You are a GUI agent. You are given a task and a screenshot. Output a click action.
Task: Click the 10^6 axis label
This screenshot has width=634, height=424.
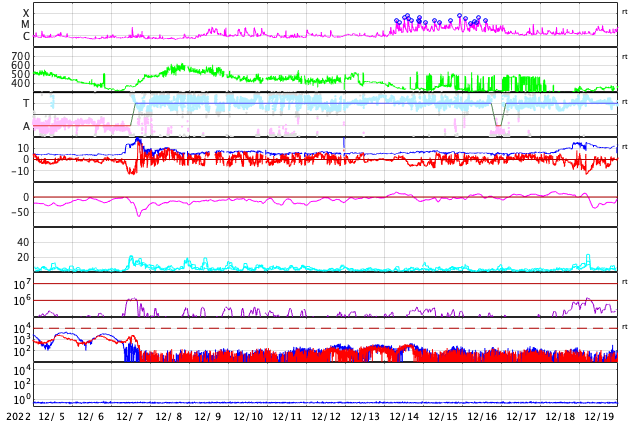(x=22, y=301)
